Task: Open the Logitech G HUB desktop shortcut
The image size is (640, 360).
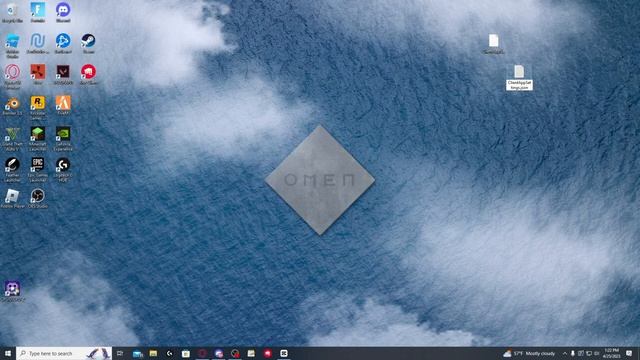Action: (63, 170)
